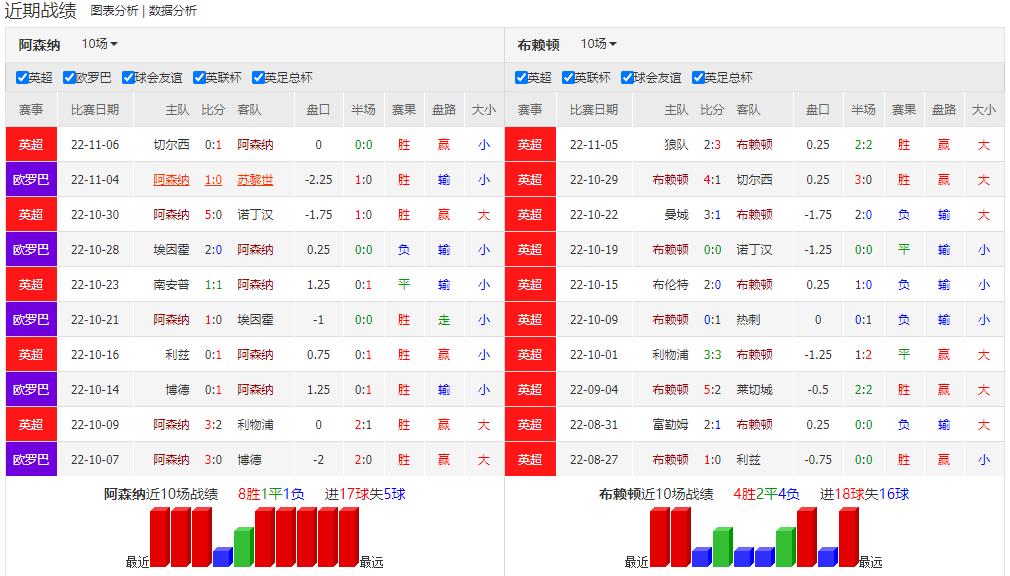
Task: Open the 10场 dropdown next to 布赖顿
Action: click(x=599, y=44)
